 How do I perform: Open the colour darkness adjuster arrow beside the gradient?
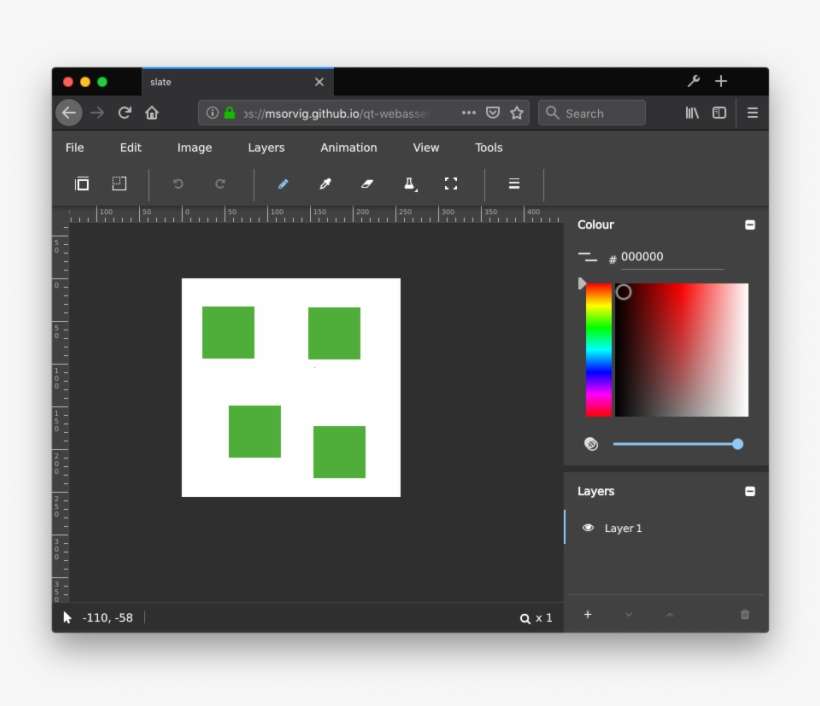[582, 283]
